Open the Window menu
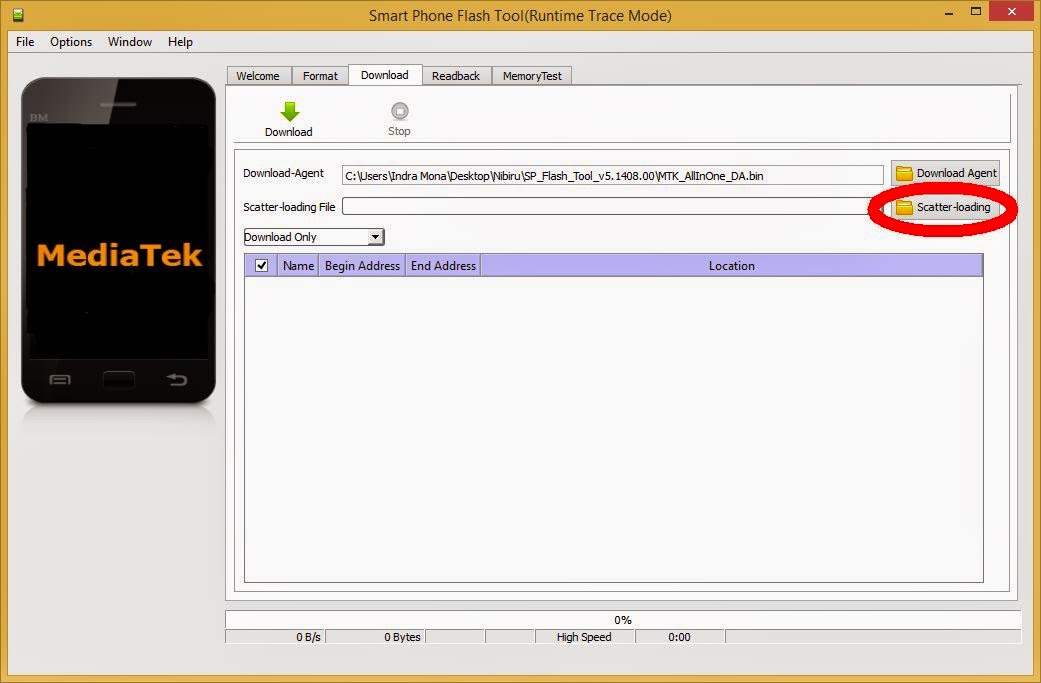 [x=130, y=42]
